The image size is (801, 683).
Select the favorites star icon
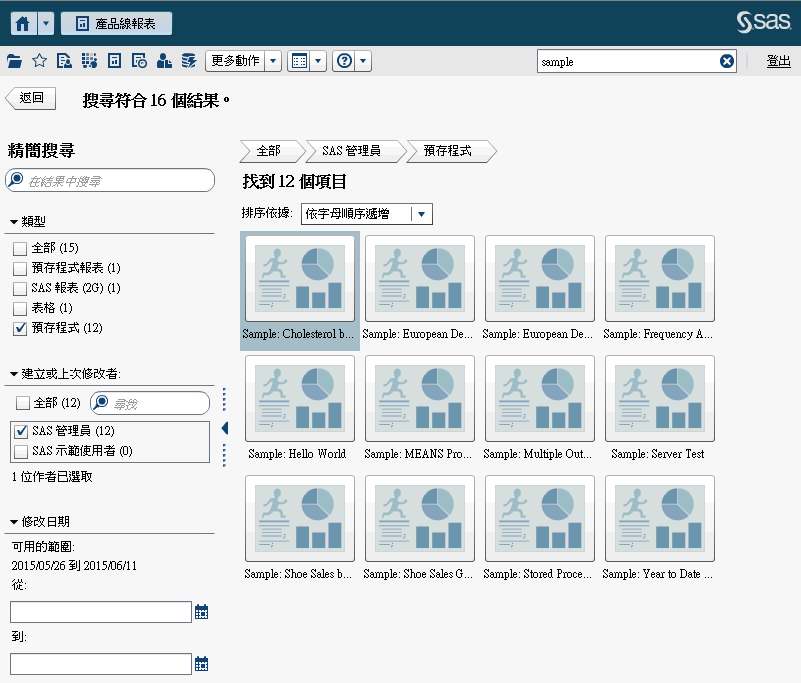[38, 60]
